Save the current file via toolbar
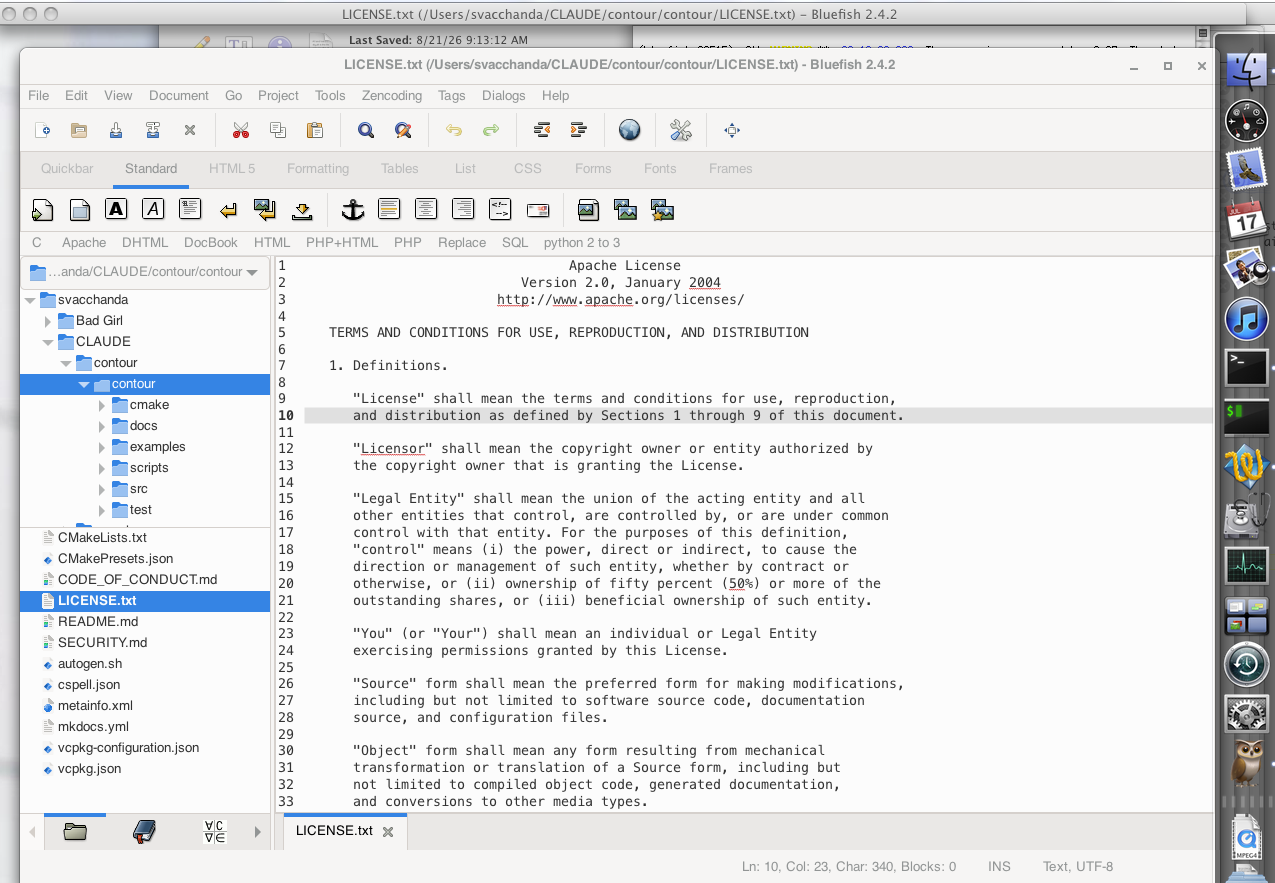The width and height of the screenshot is (1275, 883). tap(116, 130)
